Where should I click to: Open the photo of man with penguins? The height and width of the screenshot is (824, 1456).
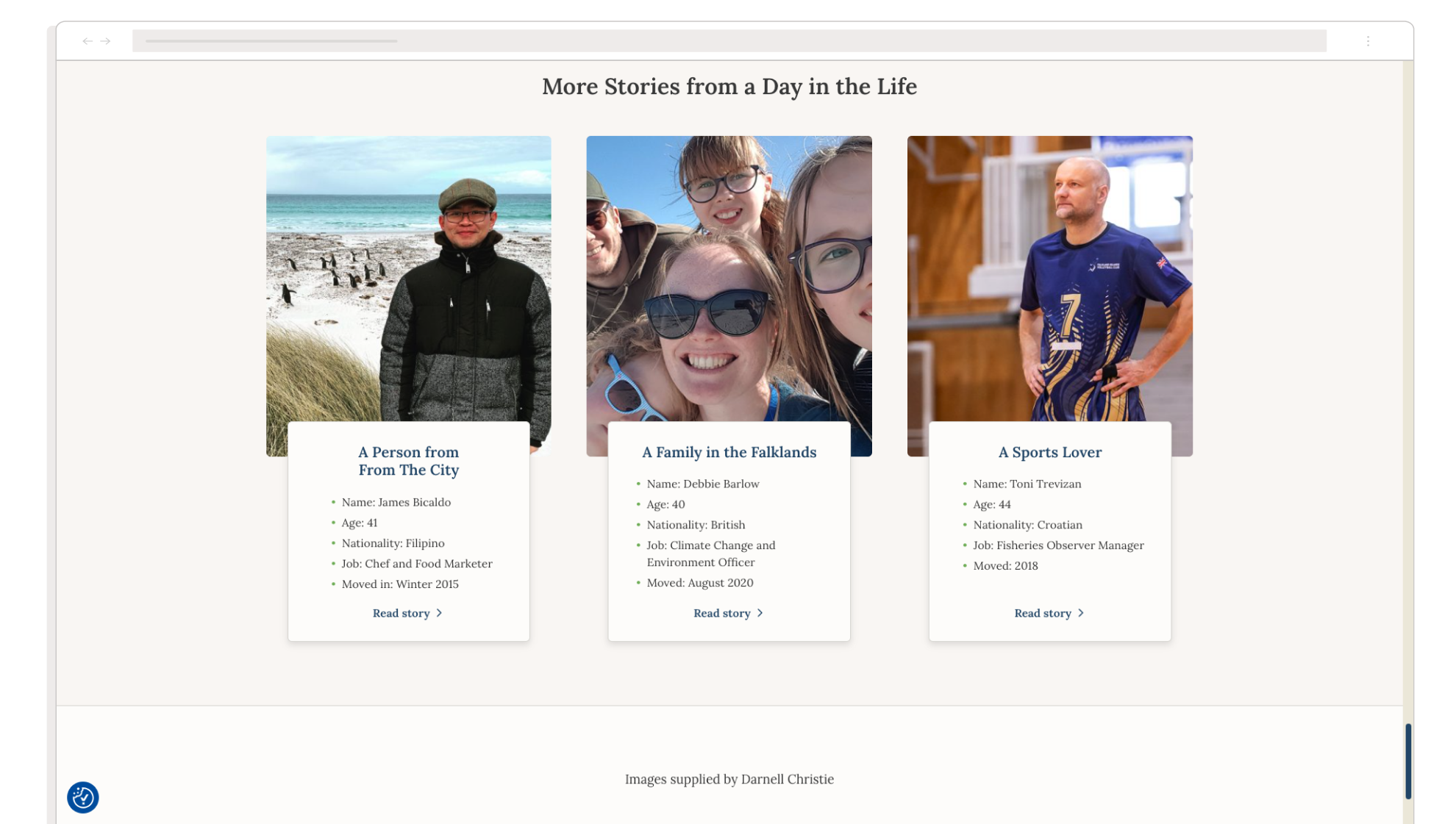tap(409, 279)
